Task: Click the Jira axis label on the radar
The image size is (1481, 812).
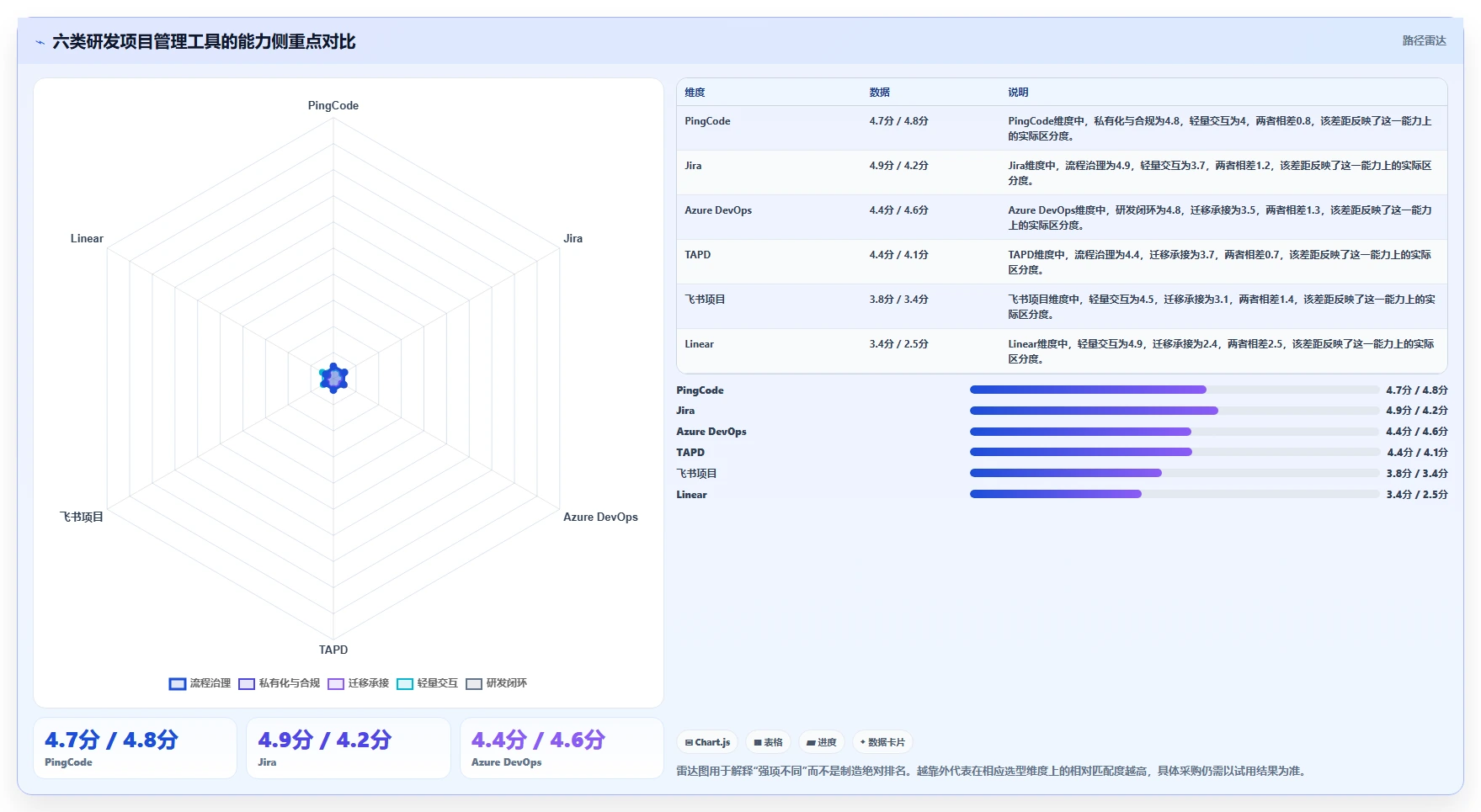Action: (x=573, y=238)
